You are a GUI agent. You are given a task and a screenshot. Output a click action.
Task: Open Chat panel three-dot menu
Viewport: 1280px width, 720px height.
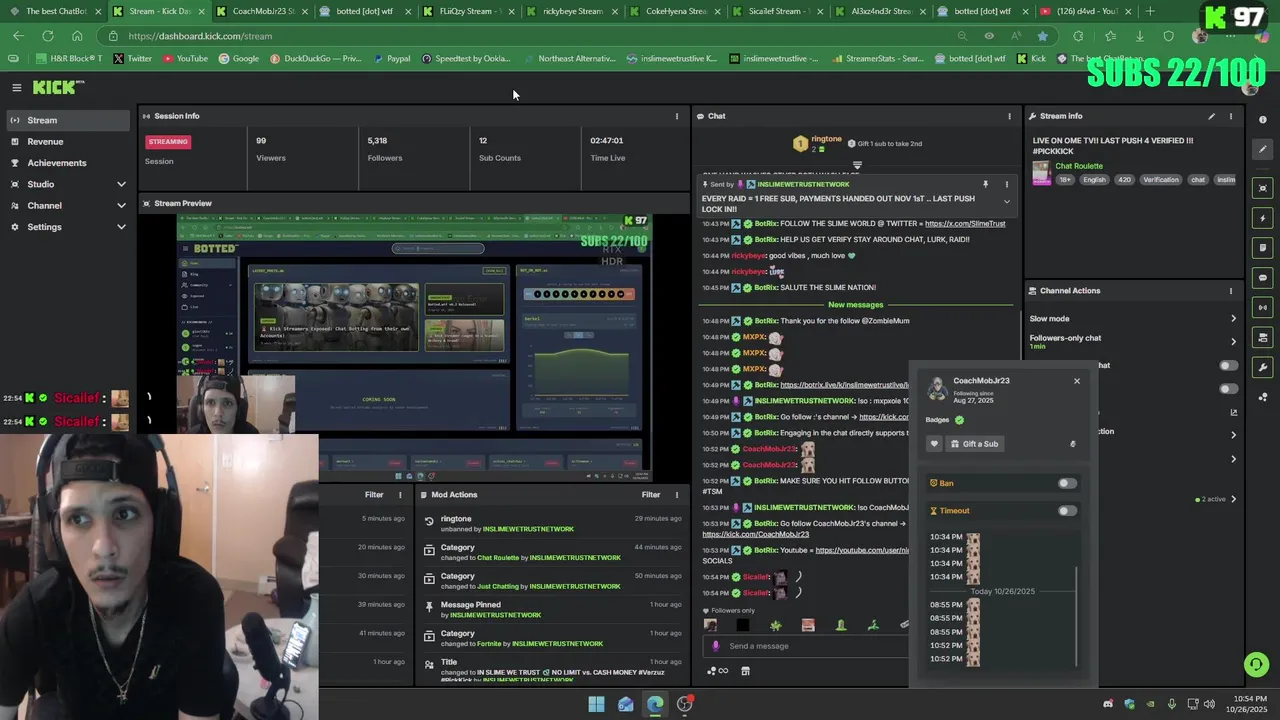point(1009,116)
